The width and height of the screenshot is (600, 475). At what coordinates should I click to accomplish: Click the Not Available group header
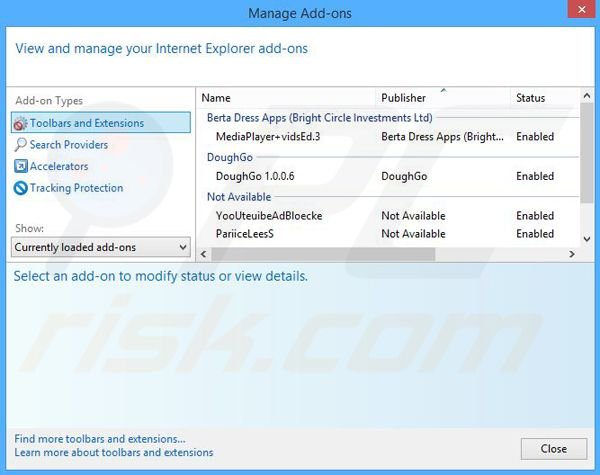[x=239, y=197]
